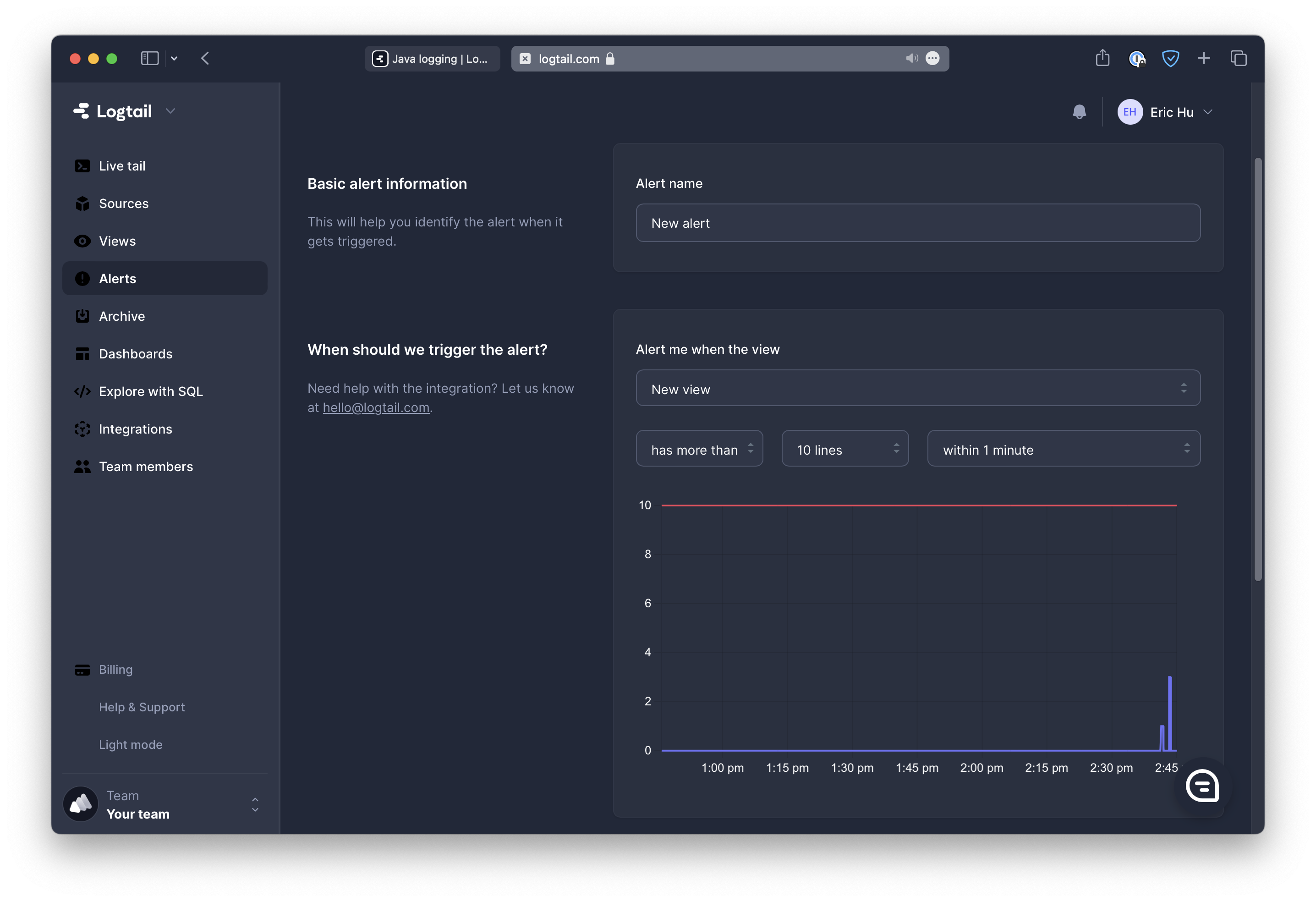
Task: Open the '10 lines' threshold dropdown
Action: tap(844, 449)
